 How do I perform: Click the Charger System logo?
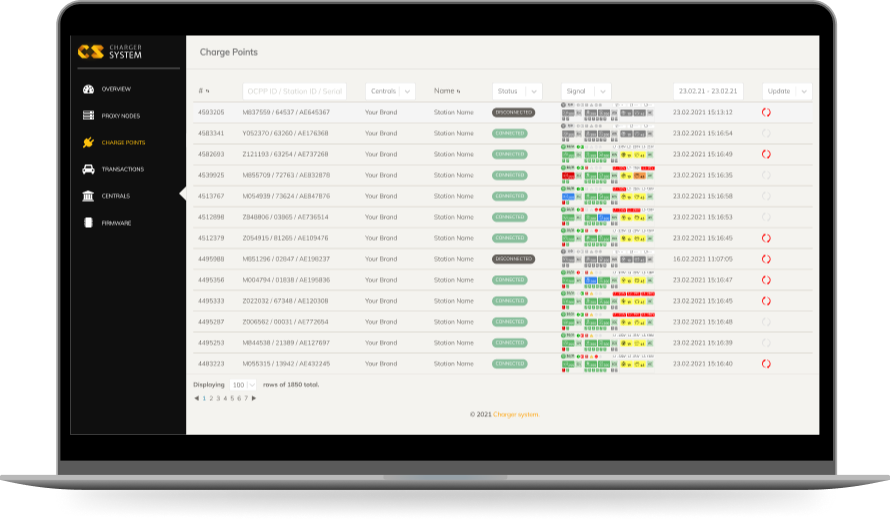point(110,52)
